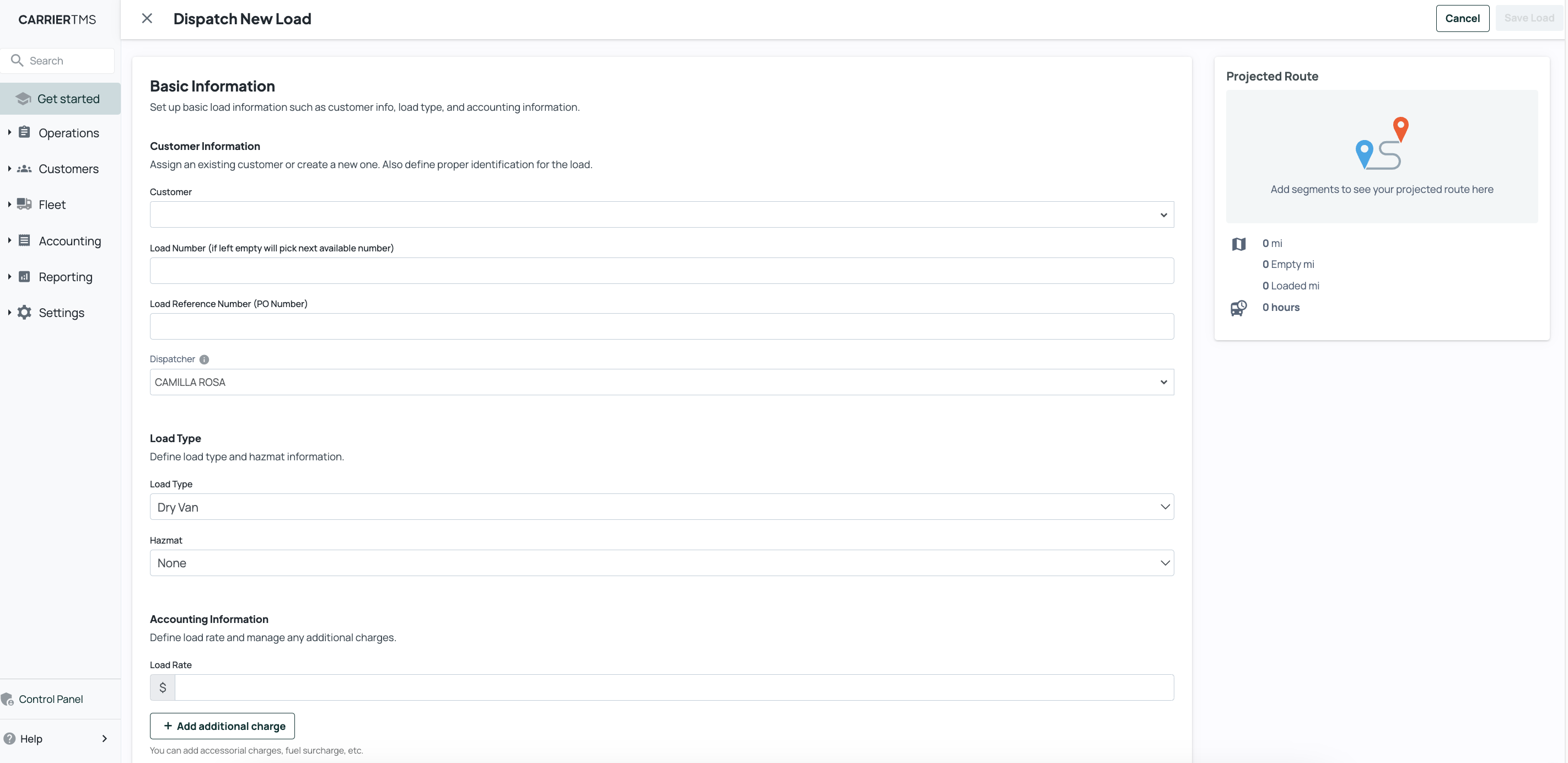
Task: Click the Projected Route heading
Action: [x=1272, y=76]
